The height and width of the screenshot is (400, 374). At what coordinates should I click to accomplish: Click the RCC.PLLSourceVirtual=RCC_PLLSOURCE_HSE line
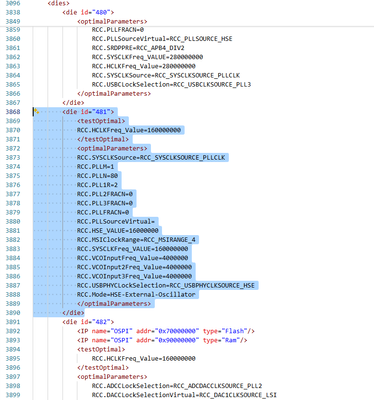point(162,39)
